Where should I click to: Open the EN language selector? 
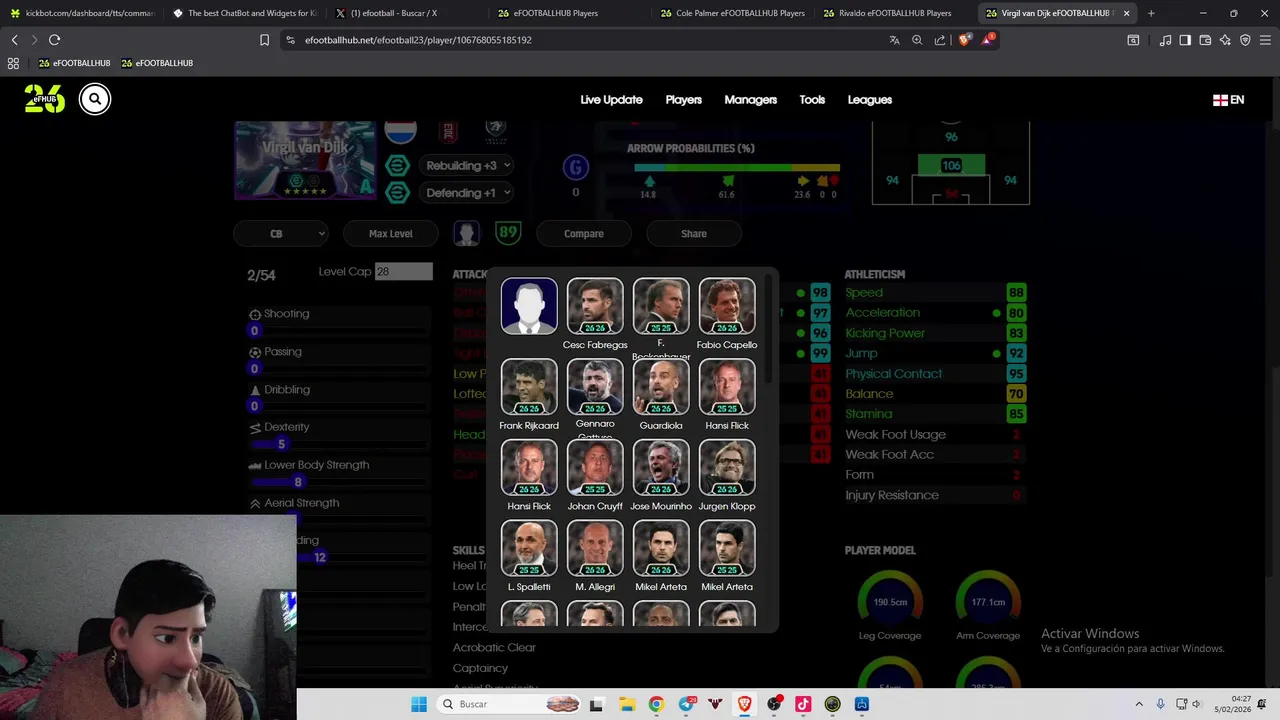pos(1228,100)
